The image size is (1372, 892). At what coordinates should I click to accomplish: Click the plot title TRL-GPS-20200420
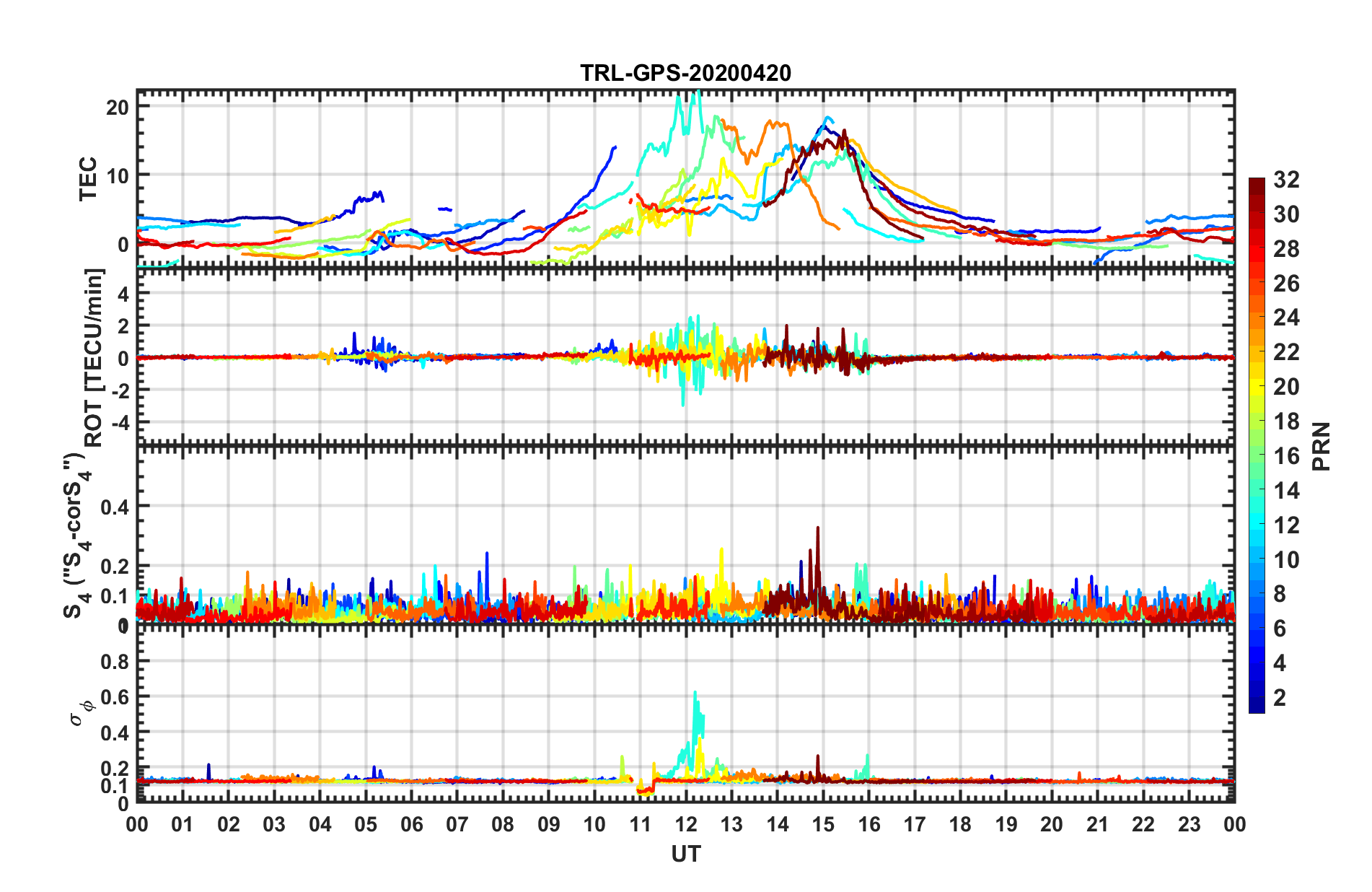tap(685, 74)
